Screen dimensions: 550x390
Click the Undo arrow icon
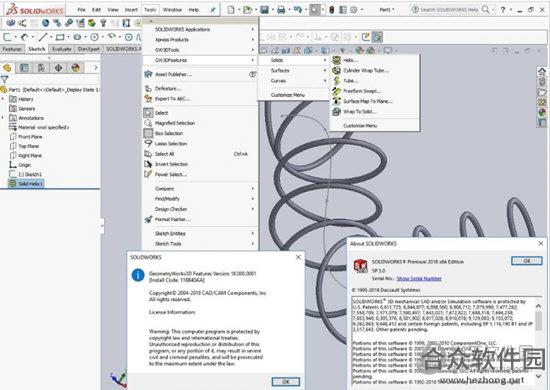[x=297, y=10]
